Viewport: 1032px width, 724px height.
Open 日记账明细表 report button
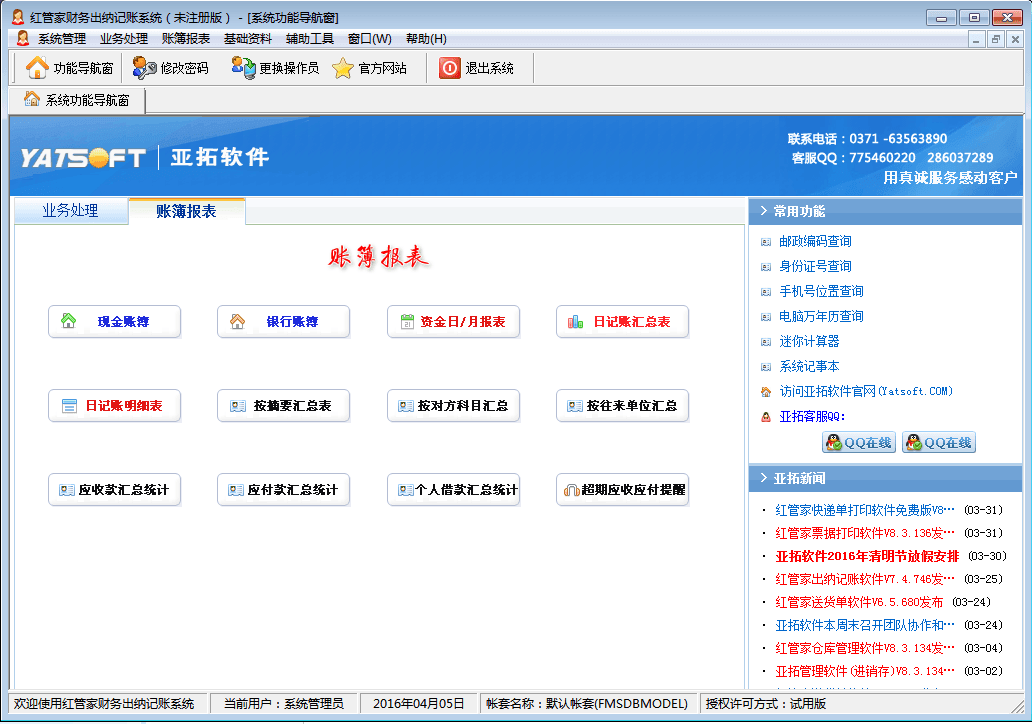pos(114,406)
